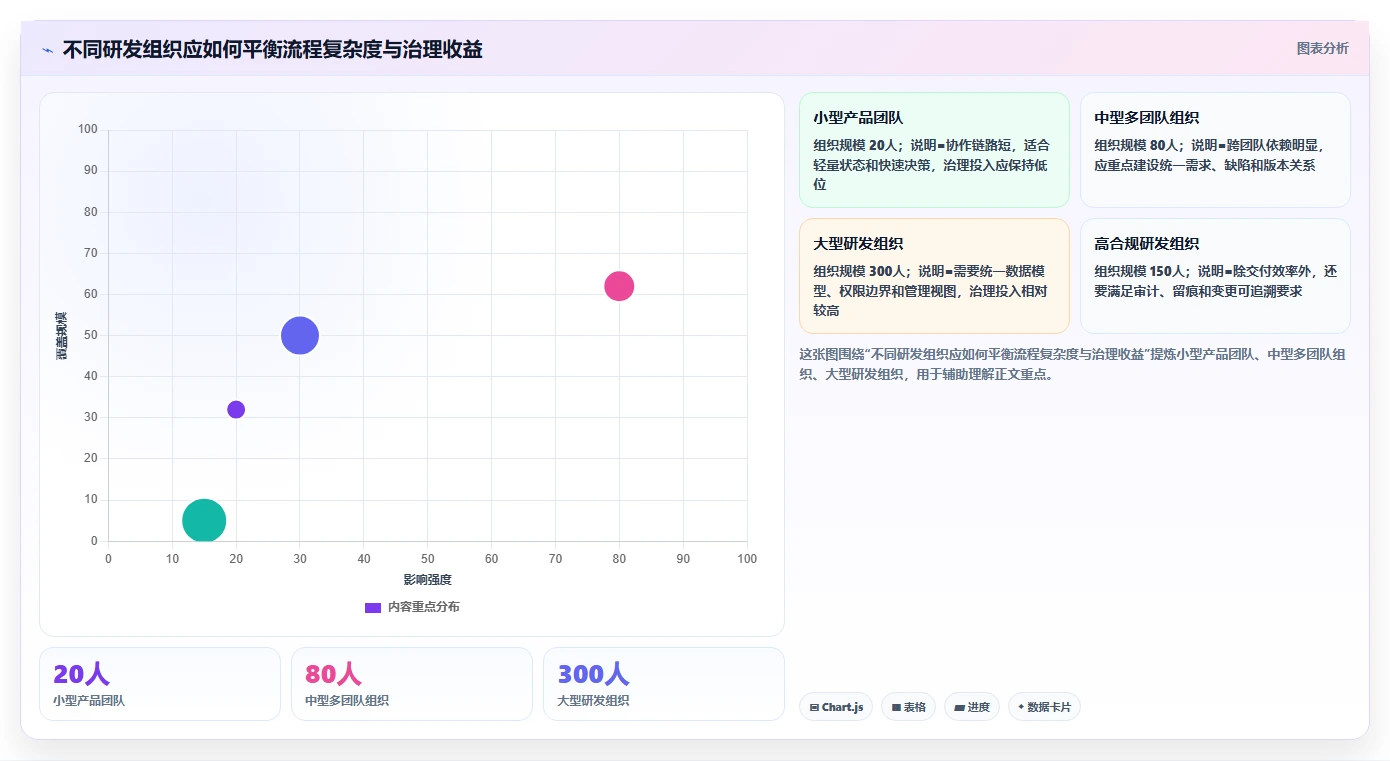Open the 中型多团队组织 description card
Image resolution: width=1390 pixels, height=761 pixels.
[1215, 150]
